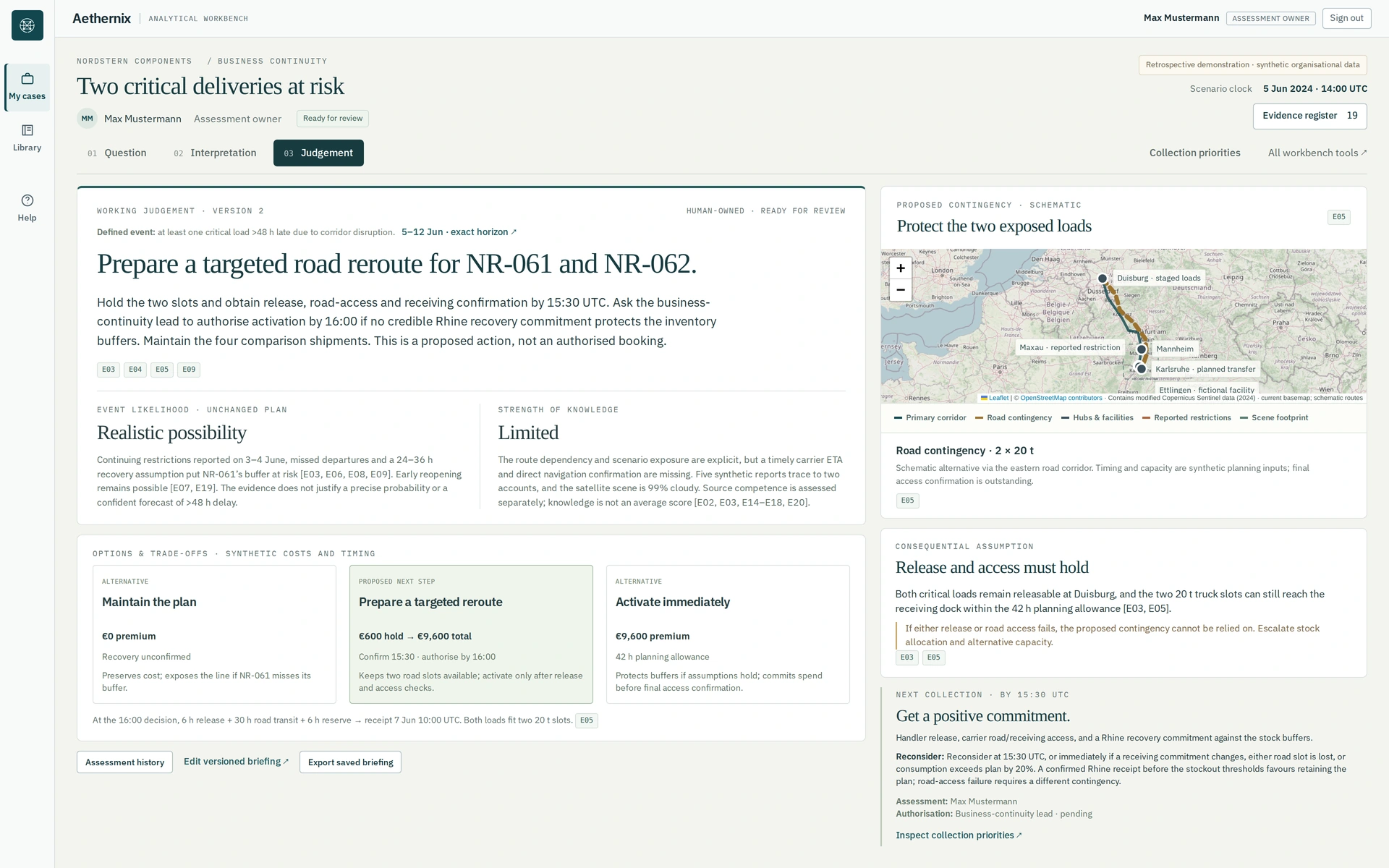
Task: Click the Karlsruhe map marker
Action: [1142, 369]
